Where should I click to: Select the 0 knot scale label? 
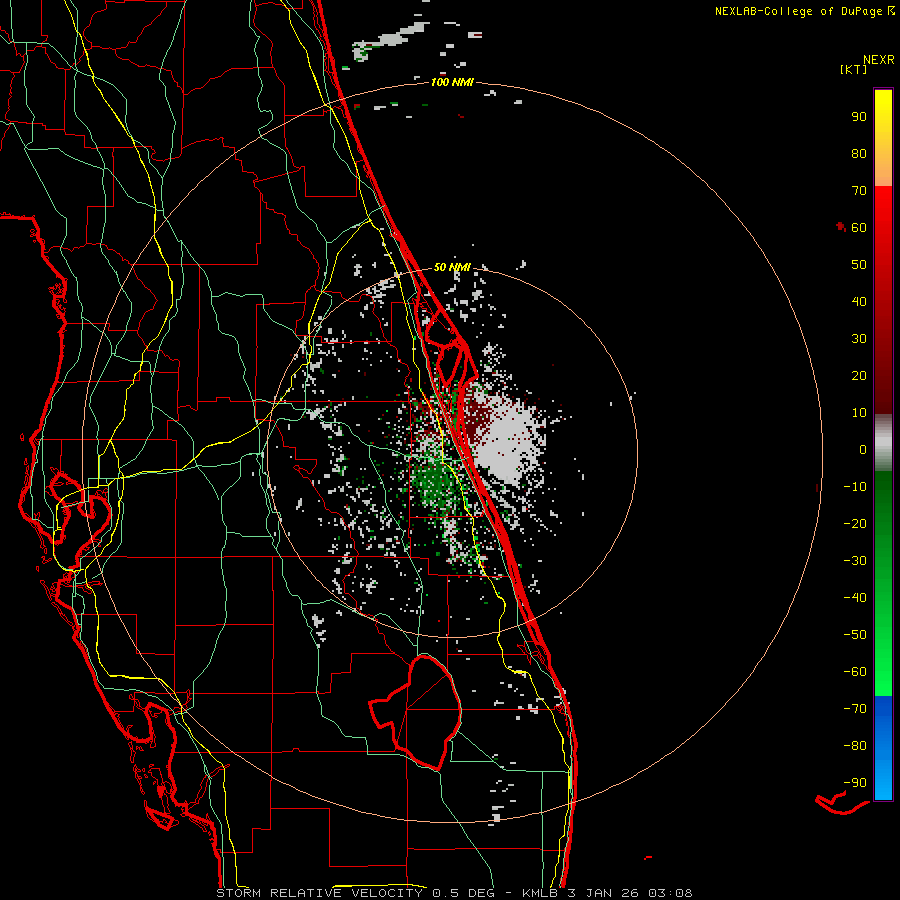pos(863,449)
